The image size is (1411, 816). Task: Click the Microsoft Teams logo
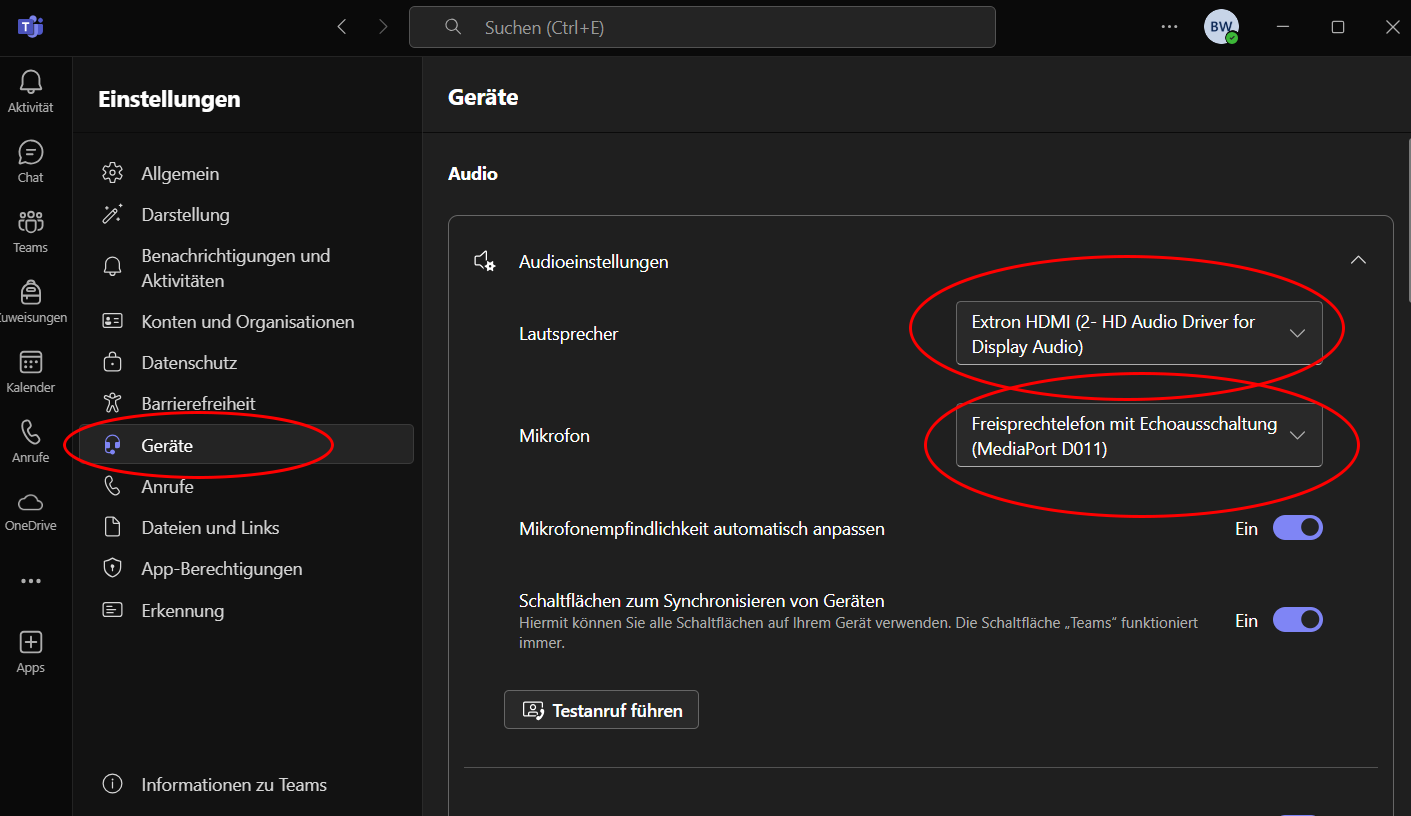tap(30, 27)
